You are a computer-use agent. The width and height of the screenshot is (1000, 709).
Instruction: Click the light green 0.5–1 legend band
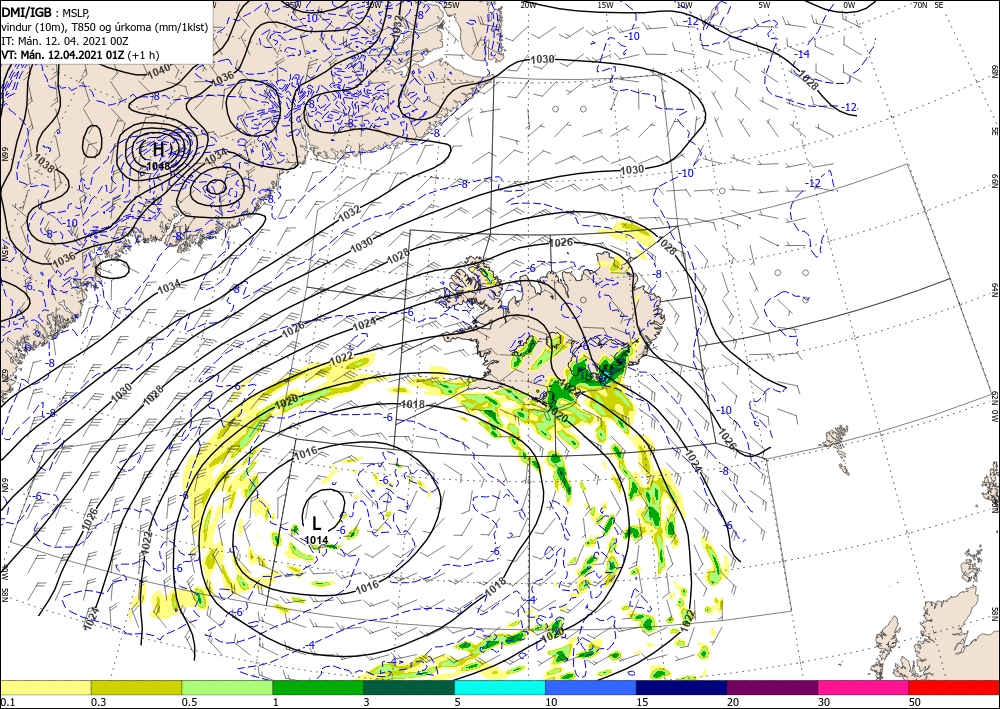click(227, 687)
